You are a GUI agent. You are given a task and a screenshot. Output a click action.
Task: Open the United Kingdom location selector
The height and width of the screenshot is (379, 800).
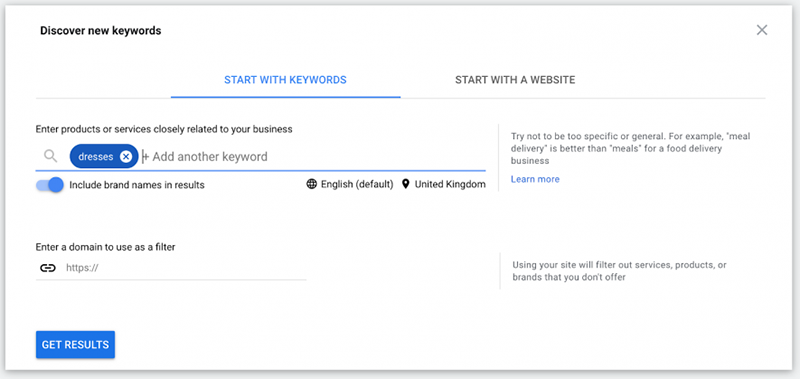tap(443, 184)
